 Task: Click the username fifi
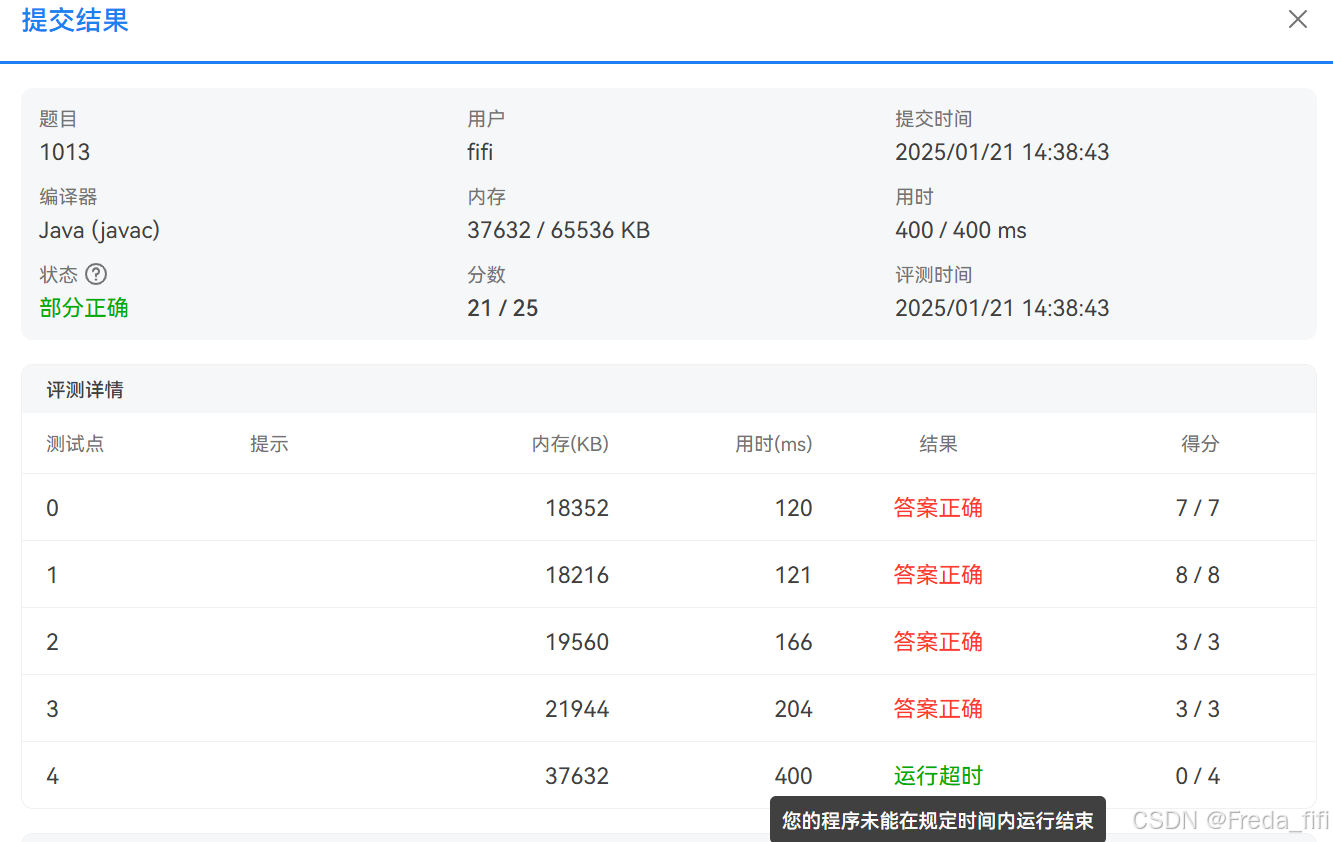(x=479, y=152)
